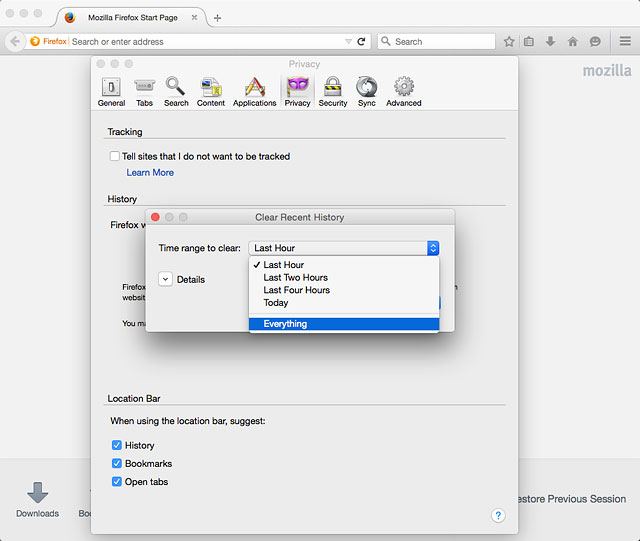Open the hamburger menu

(625, 41)
